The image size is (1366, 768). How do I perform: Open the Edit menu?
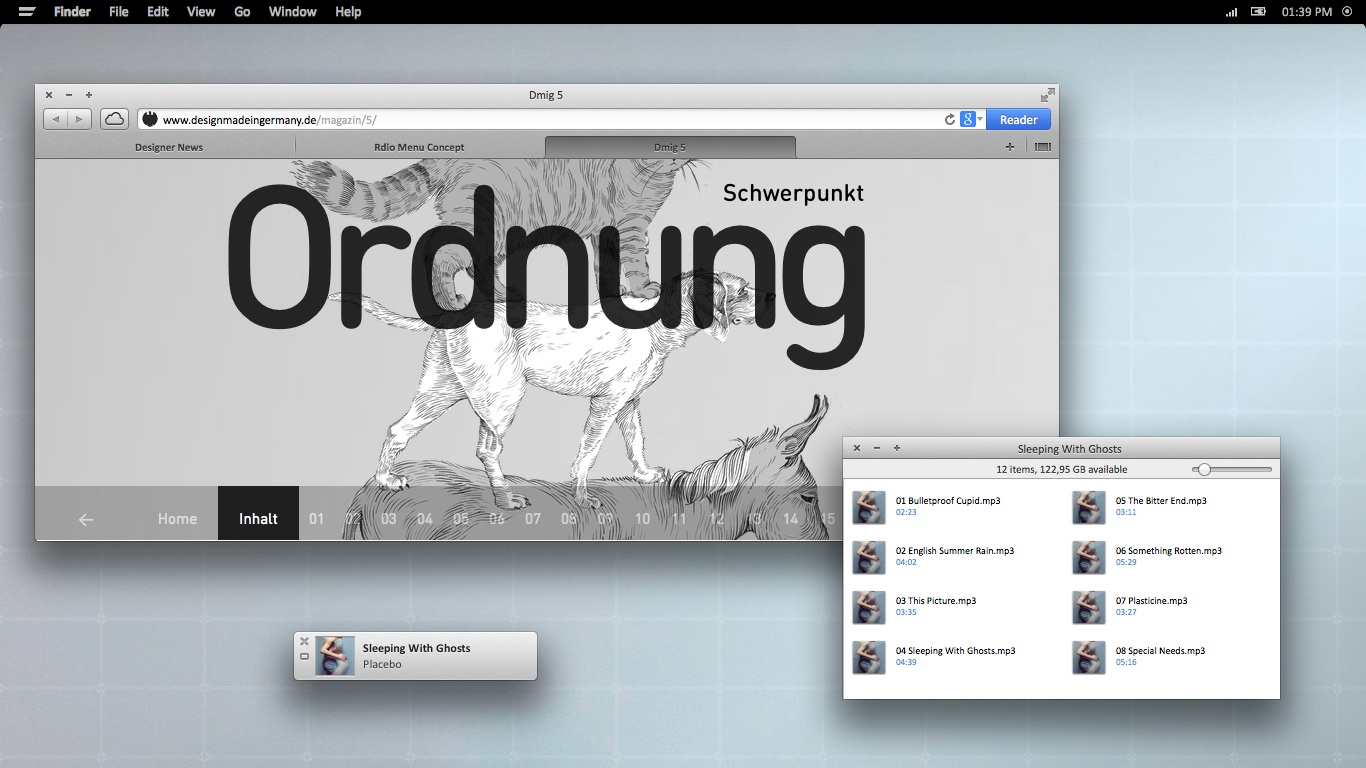158,12
